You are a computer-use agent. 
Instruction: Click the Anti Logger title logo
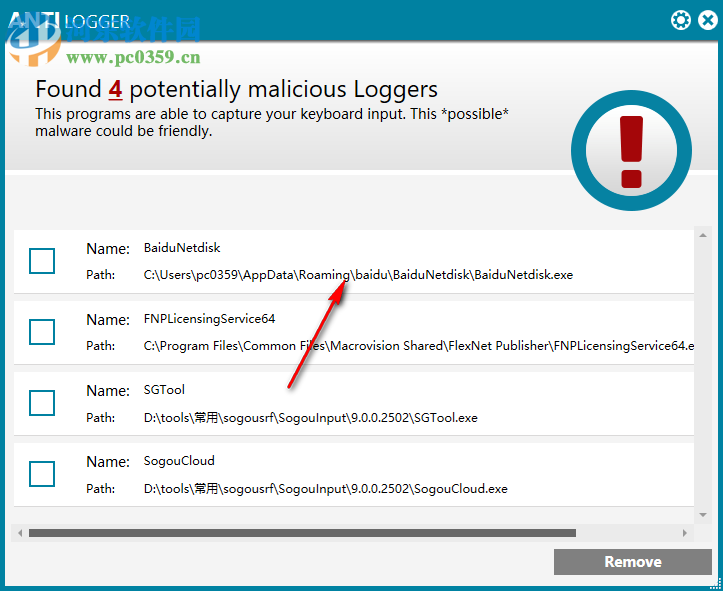coord(69,21)
